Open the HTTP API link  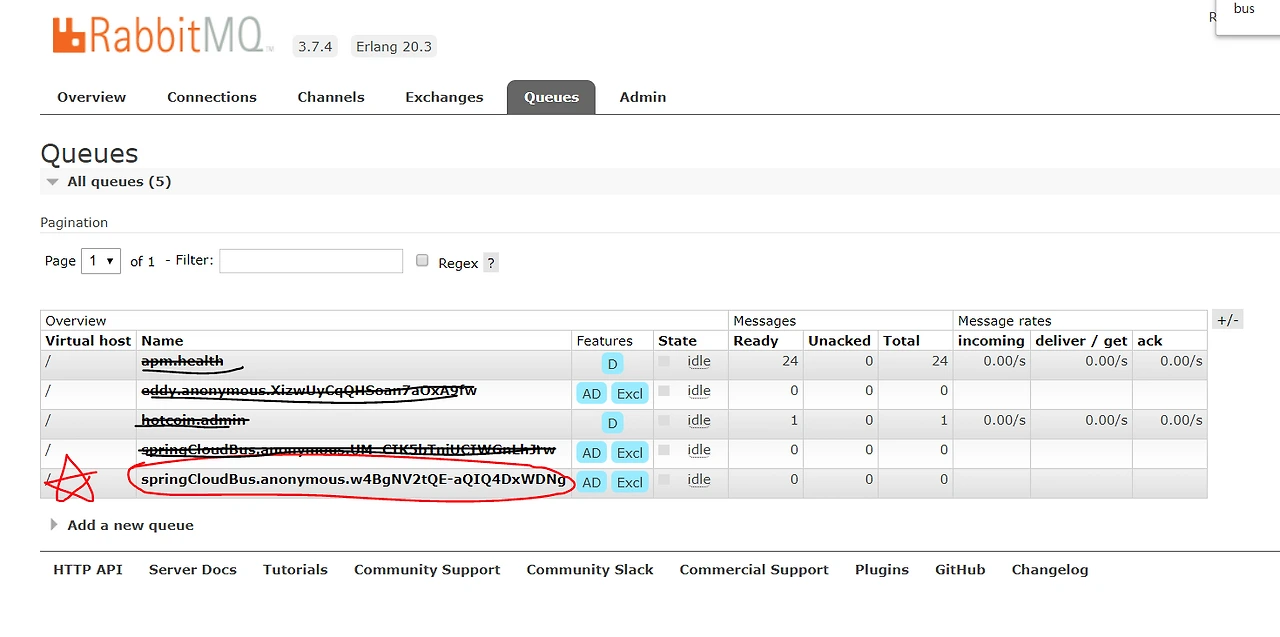tap(88, 570)
